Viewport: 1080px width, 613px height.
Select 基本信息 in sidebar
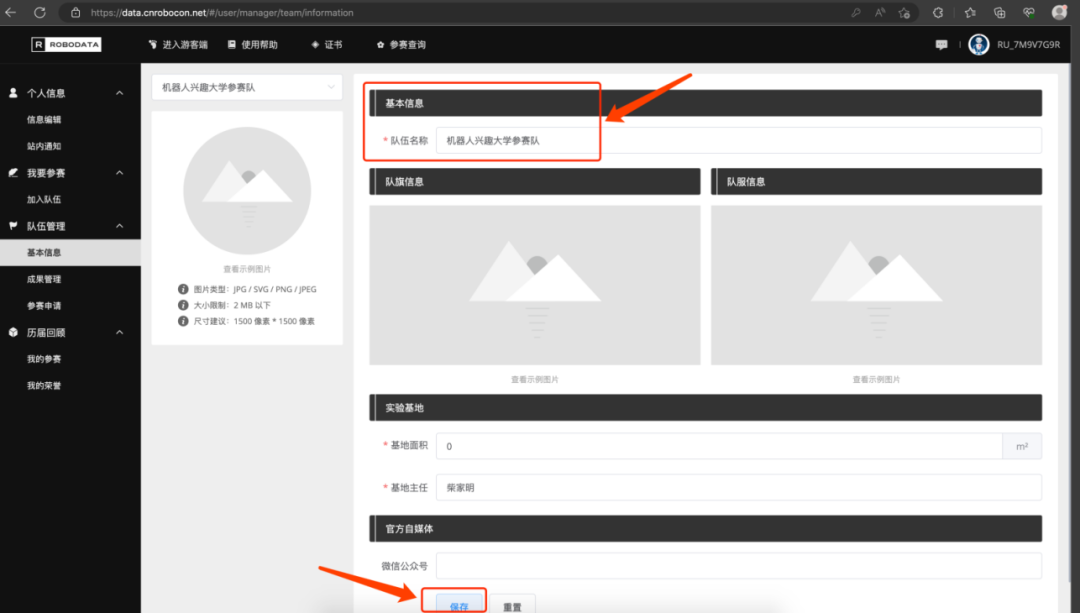70,253
